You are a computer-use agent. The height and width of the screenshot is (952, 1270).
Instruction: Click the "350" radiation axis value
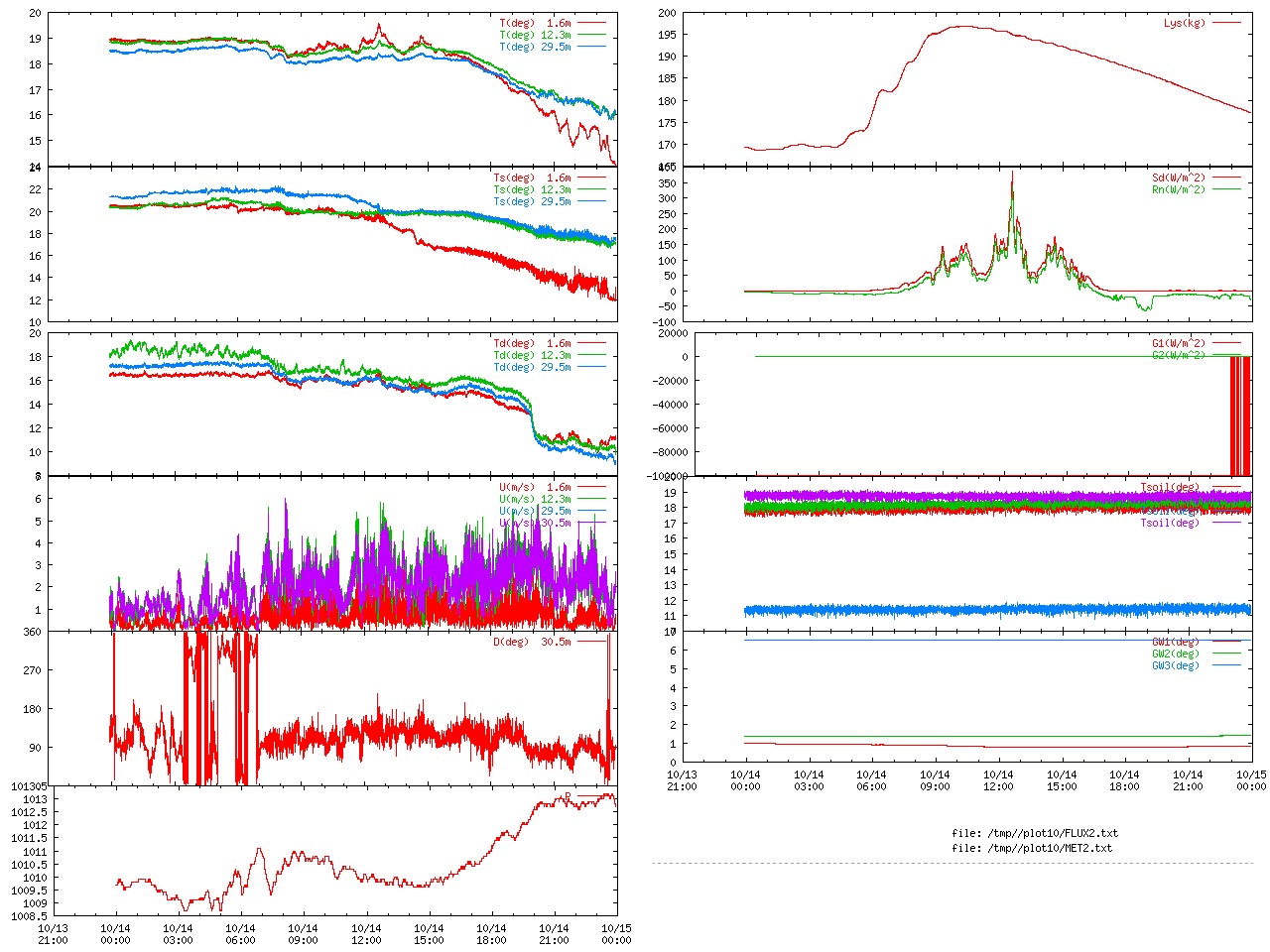(x=667, y=183)
